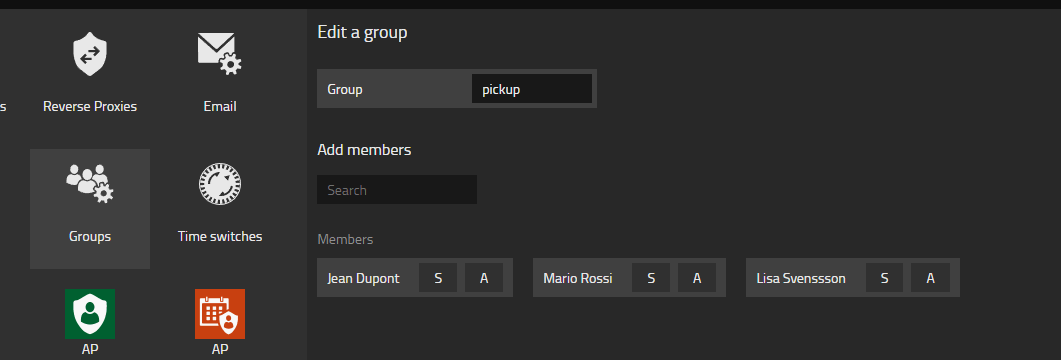This screenshot has height=360, width=1061.
Task: Toggle A for Mario Rossi
Action: pos(697,277)
